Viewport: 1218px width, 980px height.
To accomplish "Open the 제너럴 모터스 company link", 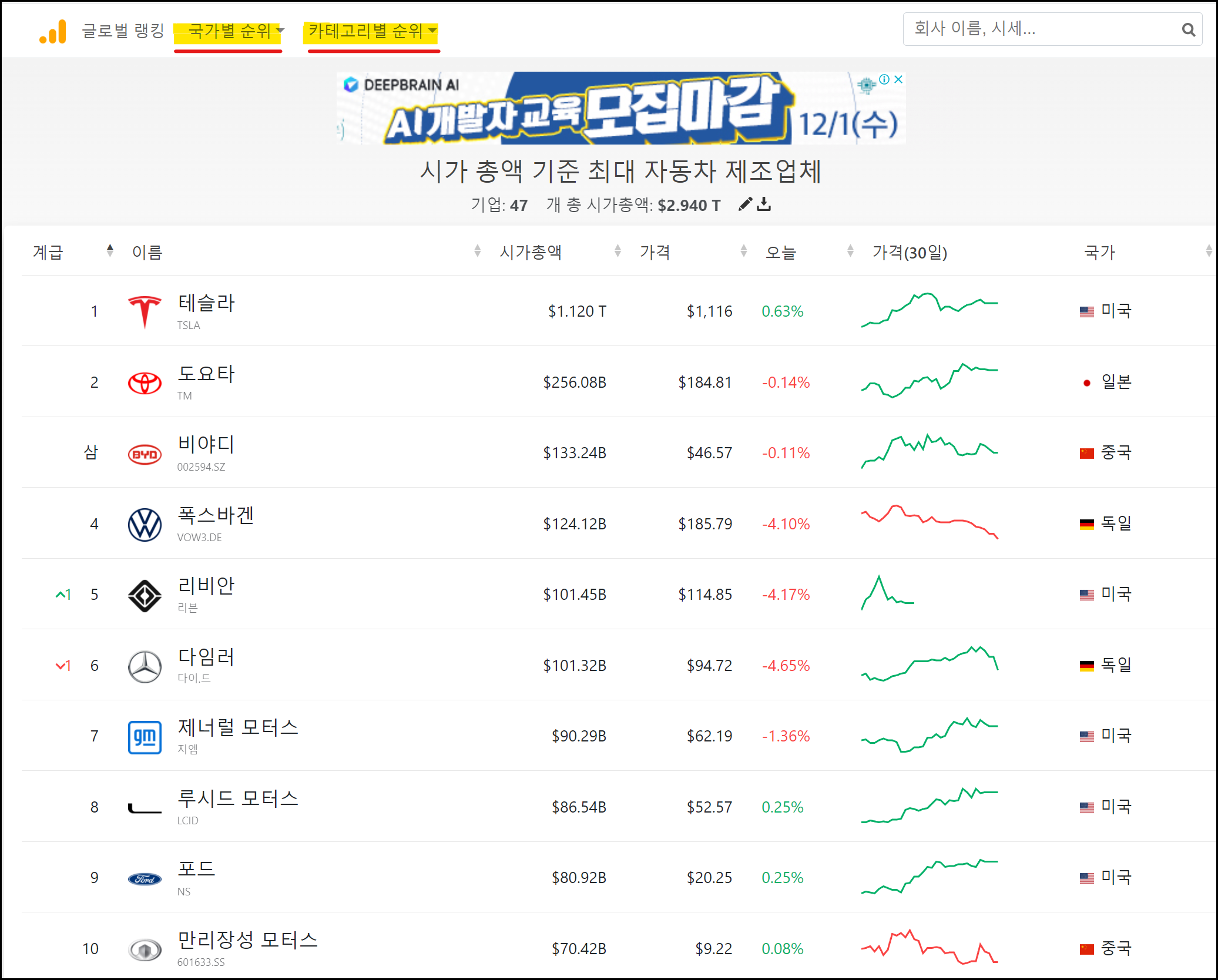I will pyautogui.click(x=238, y=727).
